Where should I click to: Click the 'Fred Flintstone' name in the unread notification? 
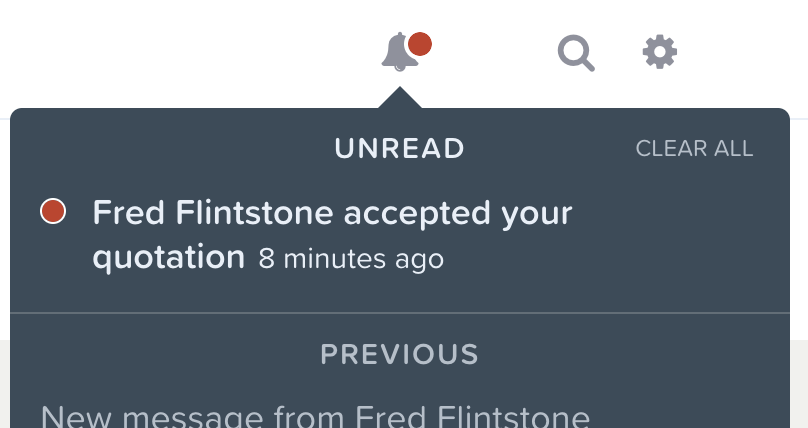pos(213,212)
